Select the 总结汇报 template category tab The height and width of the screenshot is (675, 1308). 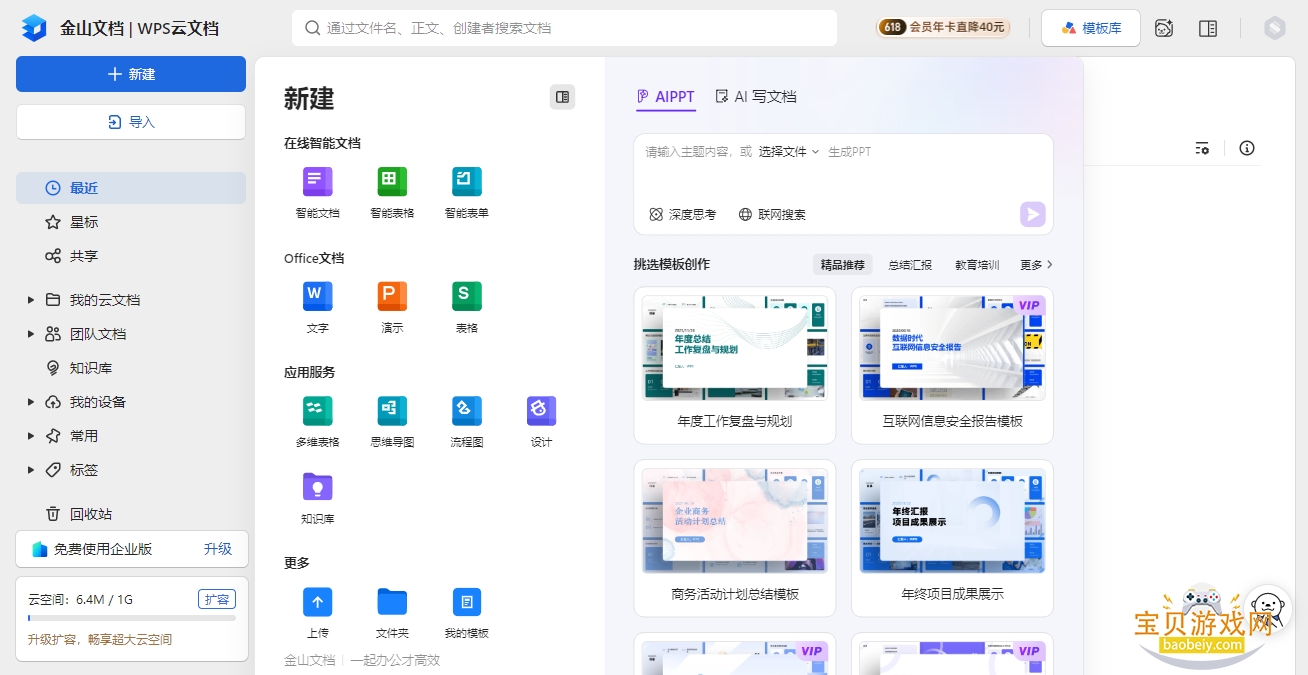910,265
